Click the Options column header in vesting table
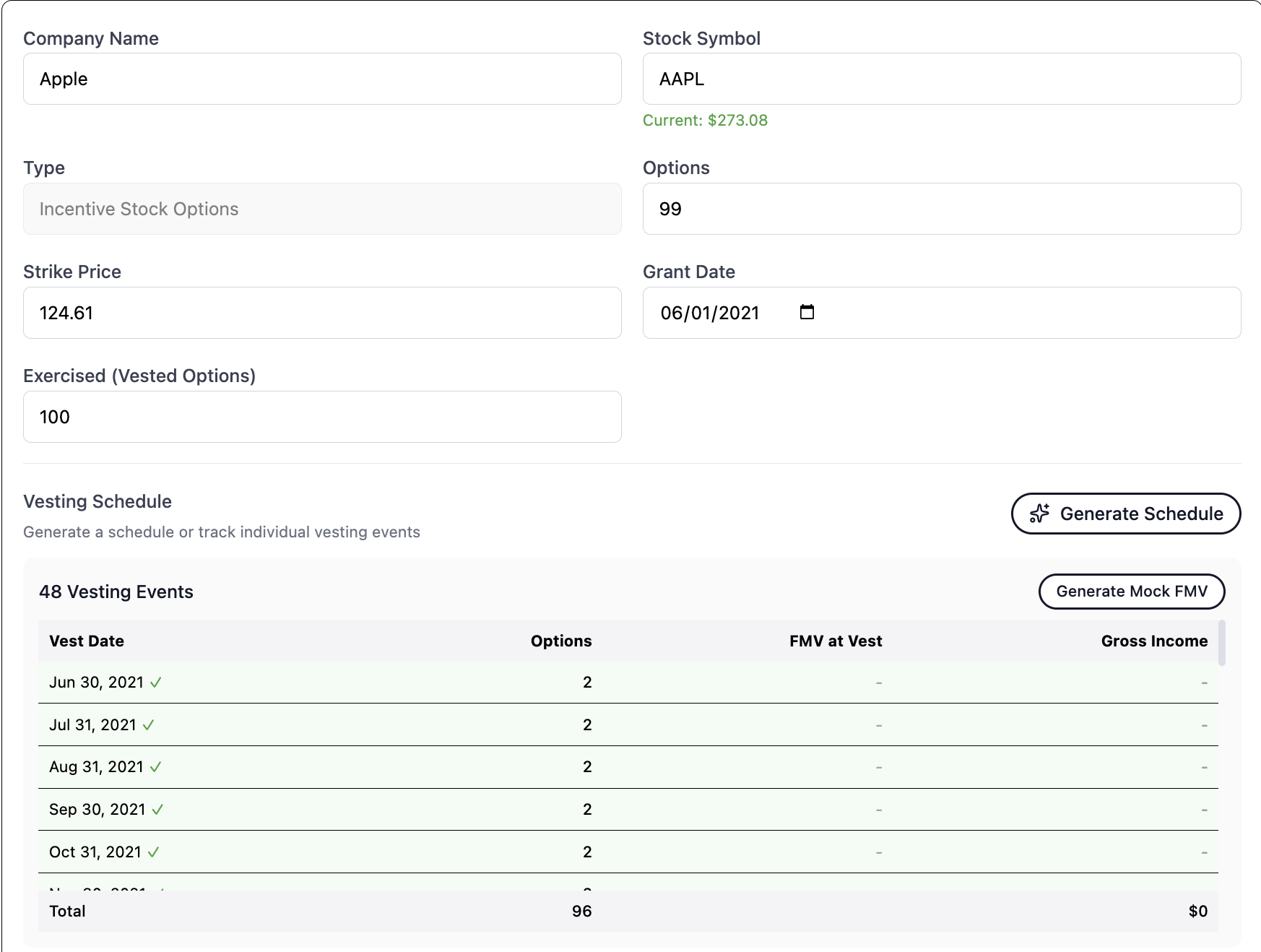The image size is (1261, 952). (561, 641)
